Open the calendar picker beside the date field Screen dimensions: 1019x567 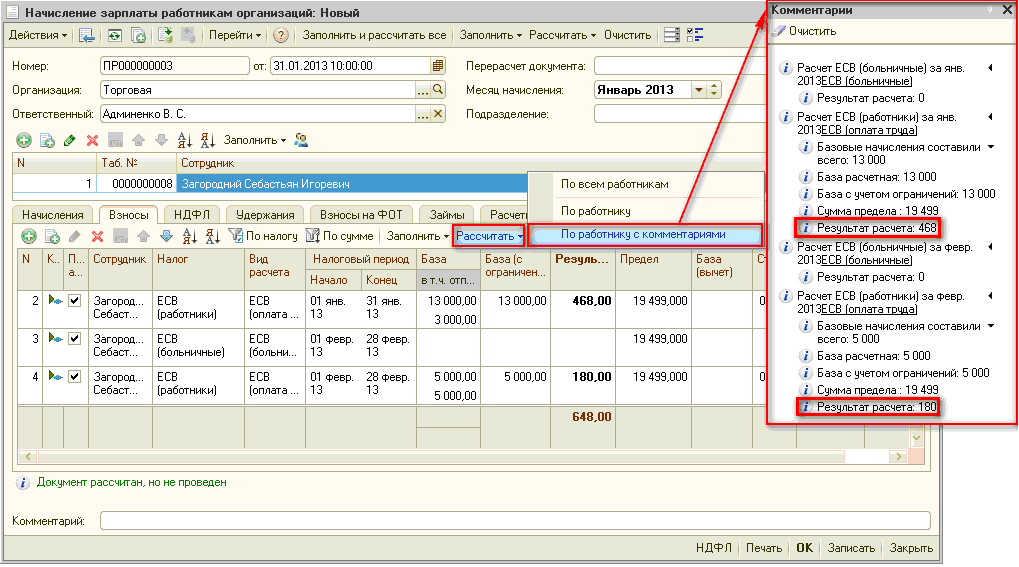[x=438, y=66]
